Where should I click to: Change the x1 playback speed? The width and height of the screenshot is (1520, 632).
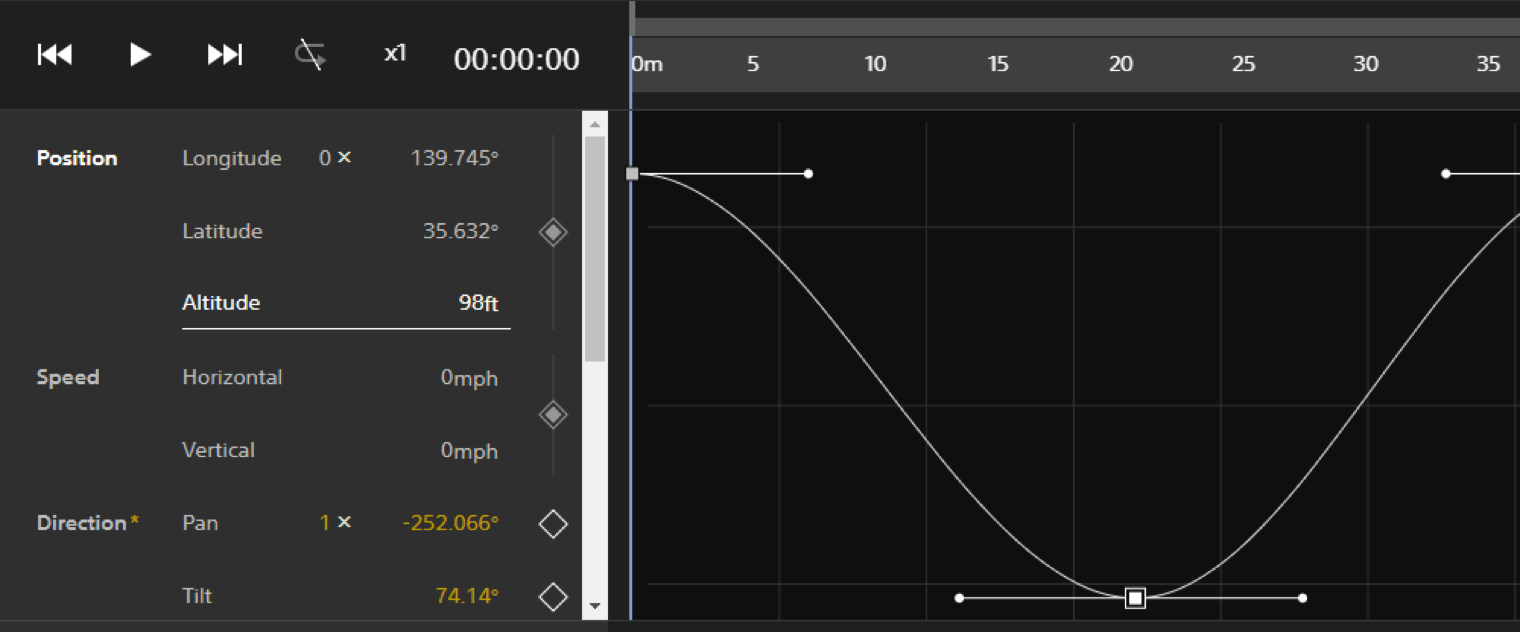[x=395, y=53]
